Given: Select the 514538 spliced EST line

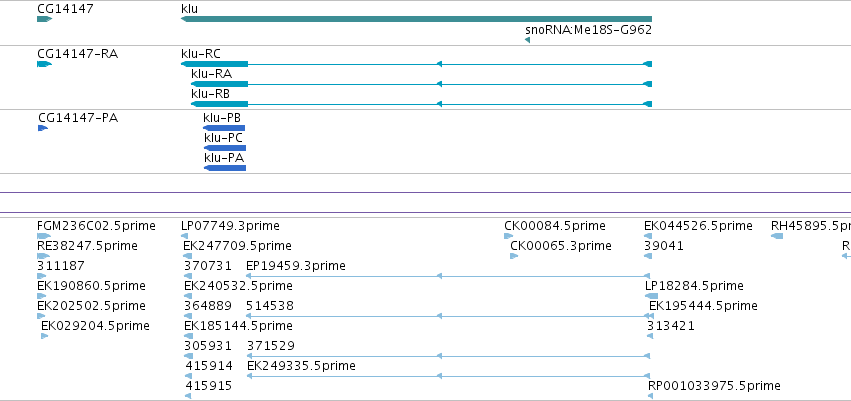Looking at the screenshot, I should point(449,316).
